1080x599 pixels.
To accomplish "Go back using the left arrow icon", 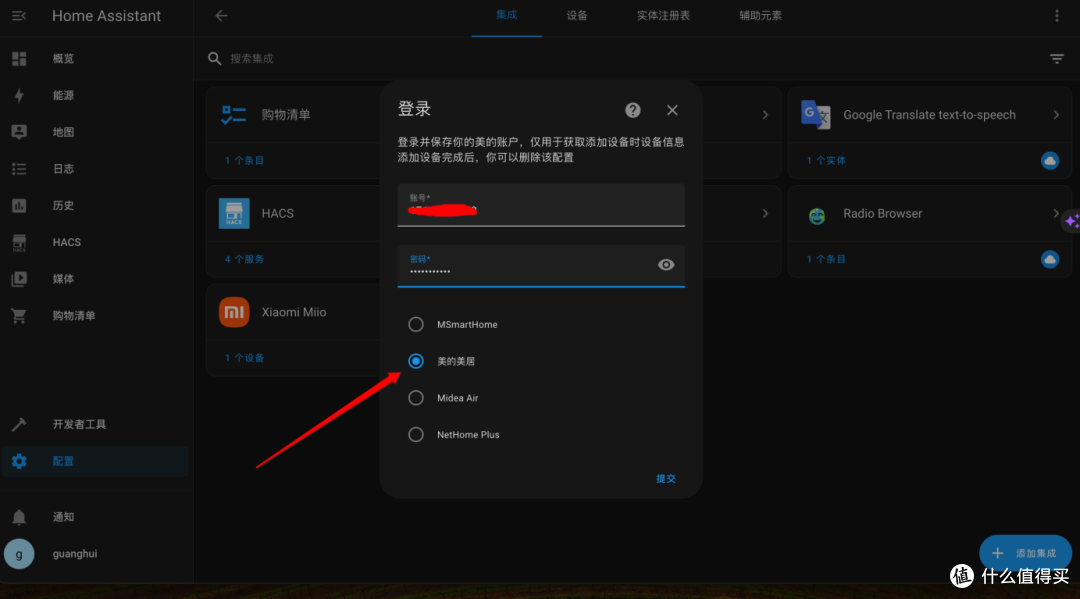I will (221, 15).
